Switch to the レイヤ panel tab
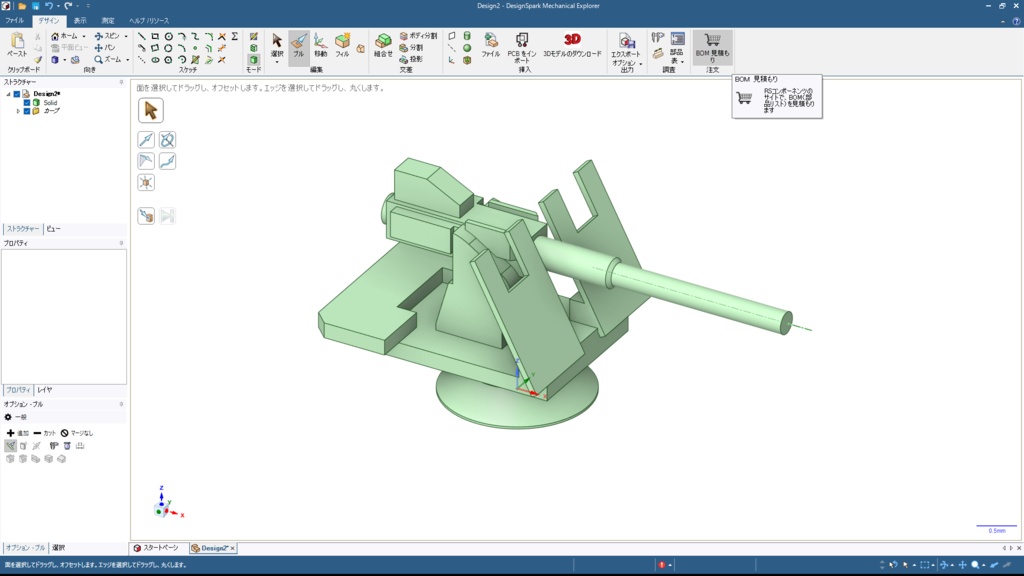Image resolution: width=1024 pixels, height=576 pixels. (x=44, y=390)
